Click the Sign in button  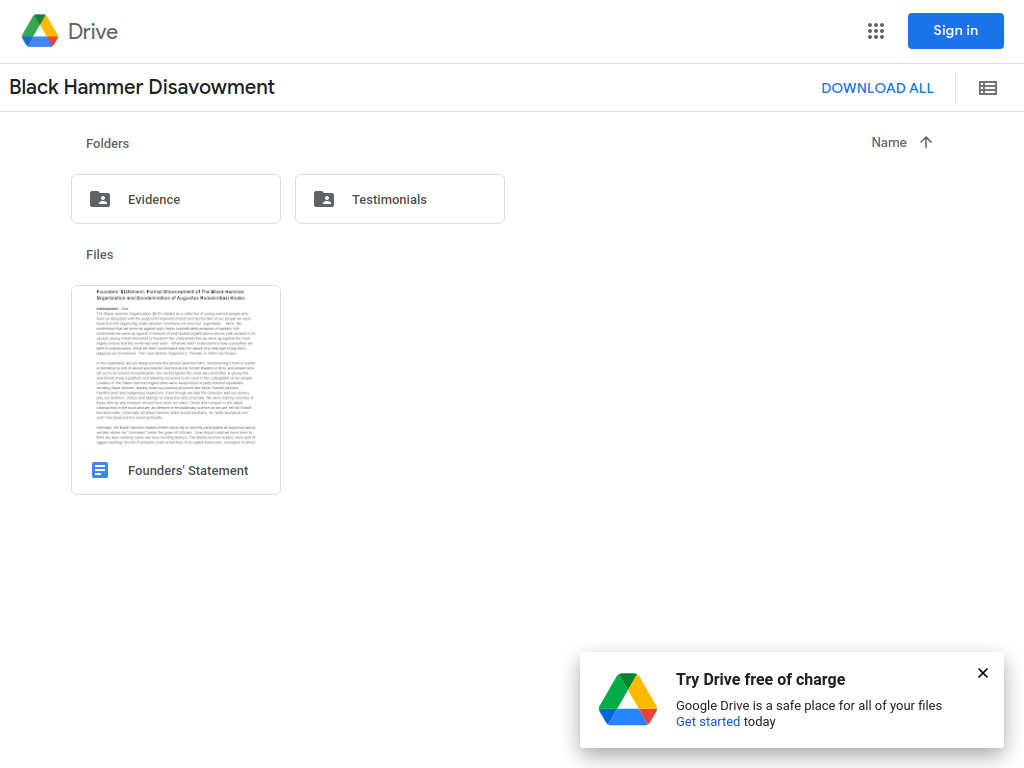(x=955, y=31)
